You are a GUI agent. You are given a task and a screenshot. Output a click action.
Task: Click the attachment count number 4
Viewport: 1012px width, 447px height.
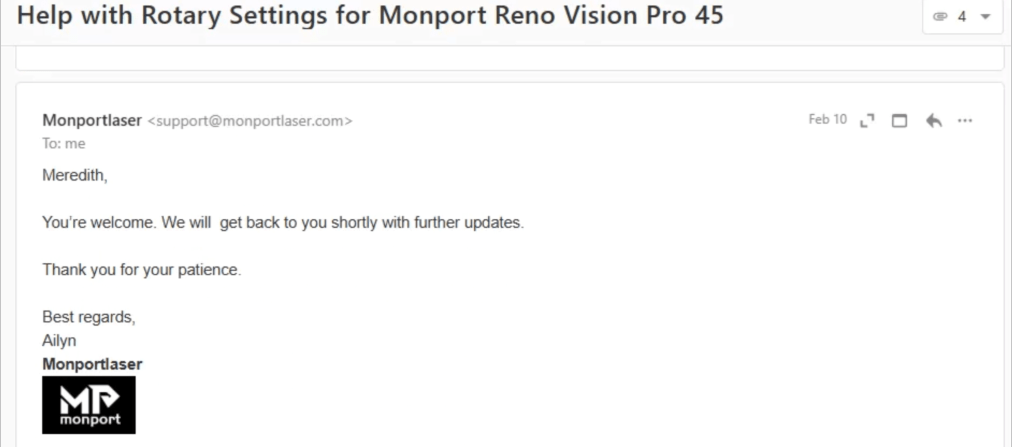962,17
